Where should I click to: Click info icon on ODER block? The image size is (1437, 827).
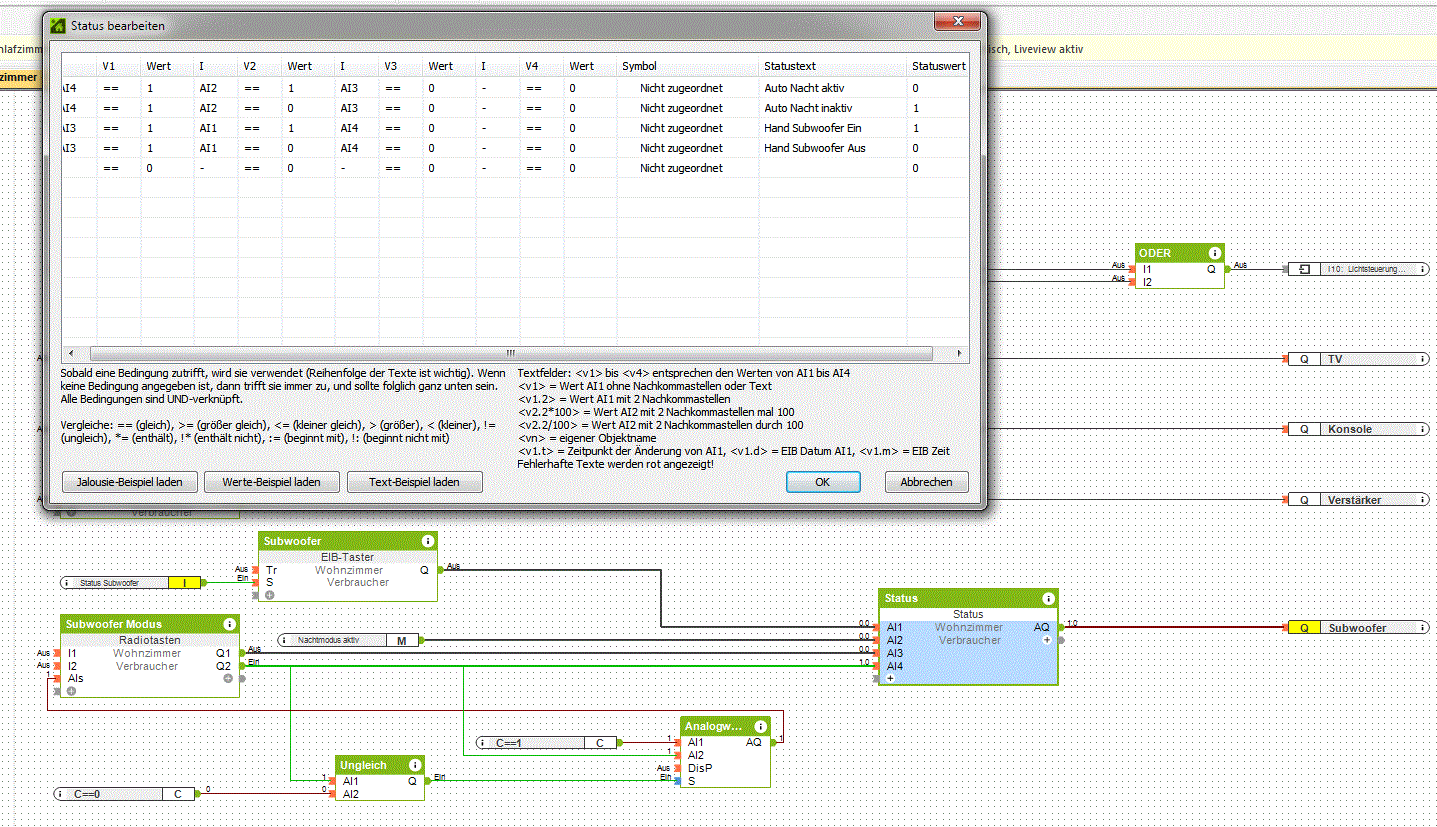point(1214,254)
